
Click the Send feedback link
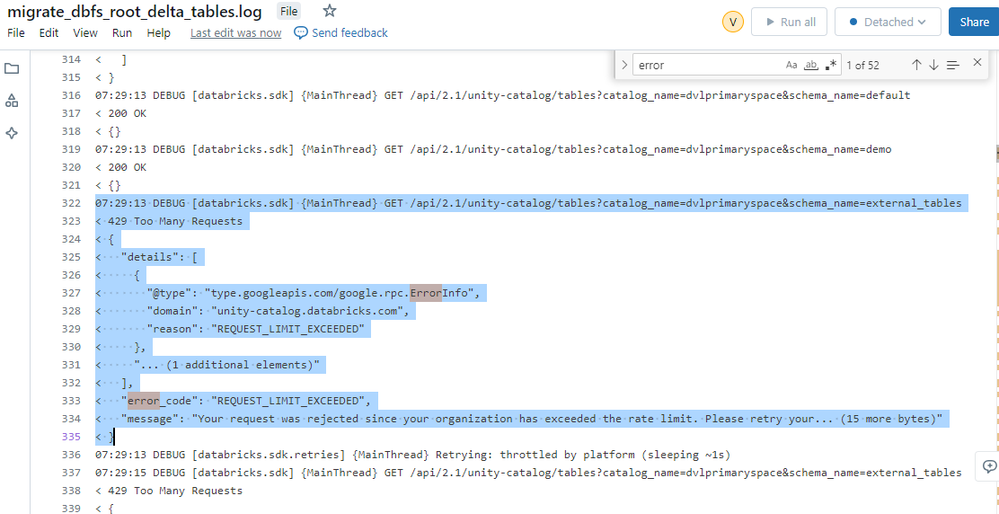[x=340, y=33]
